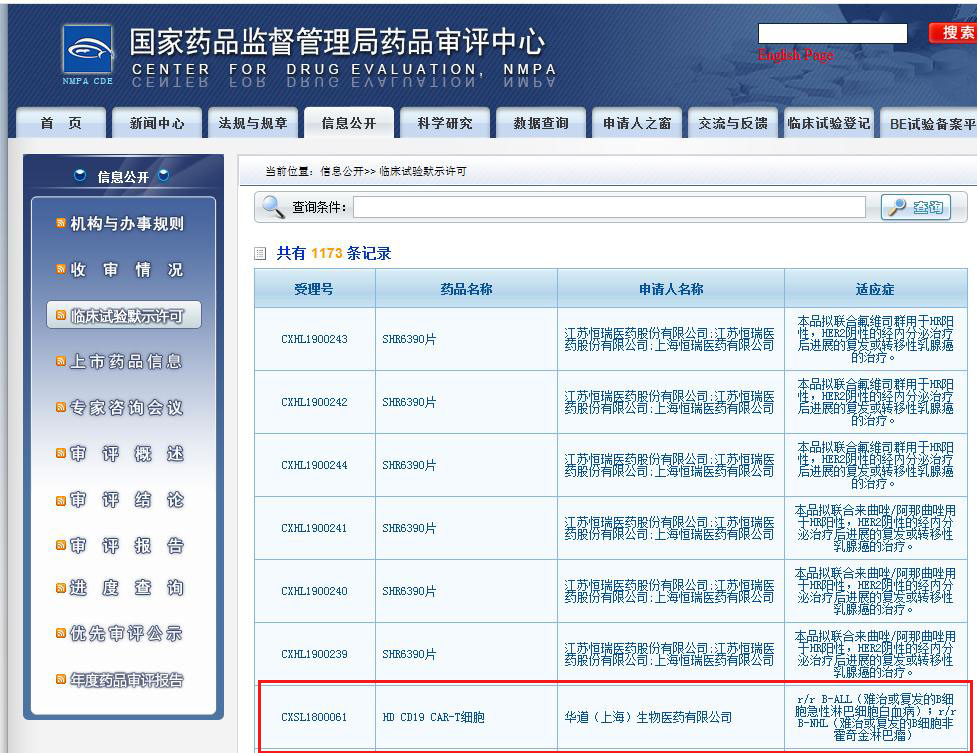Click the red 搜索 button at top right

[964, 31]
